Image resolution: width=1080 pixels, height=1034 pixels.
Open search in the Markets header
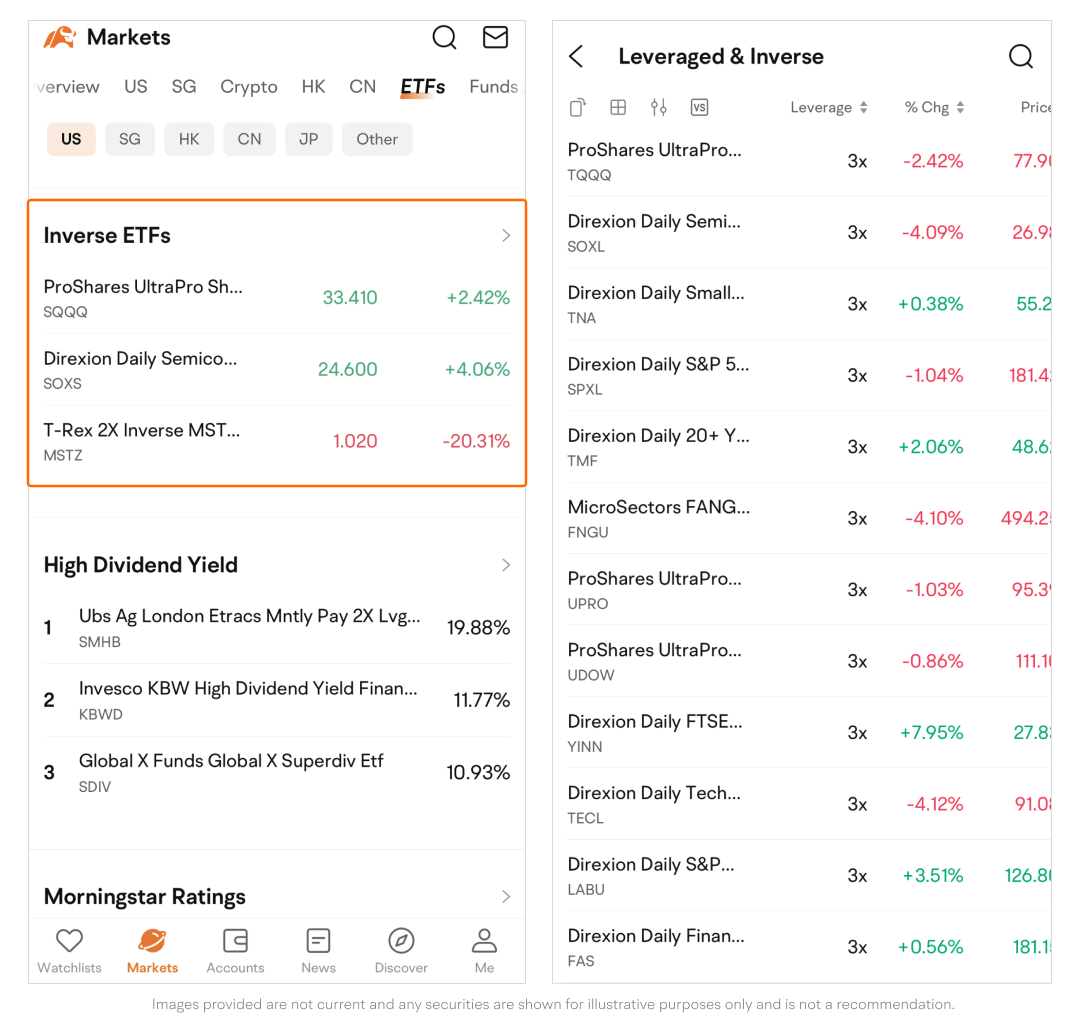(x=444, y=38)
